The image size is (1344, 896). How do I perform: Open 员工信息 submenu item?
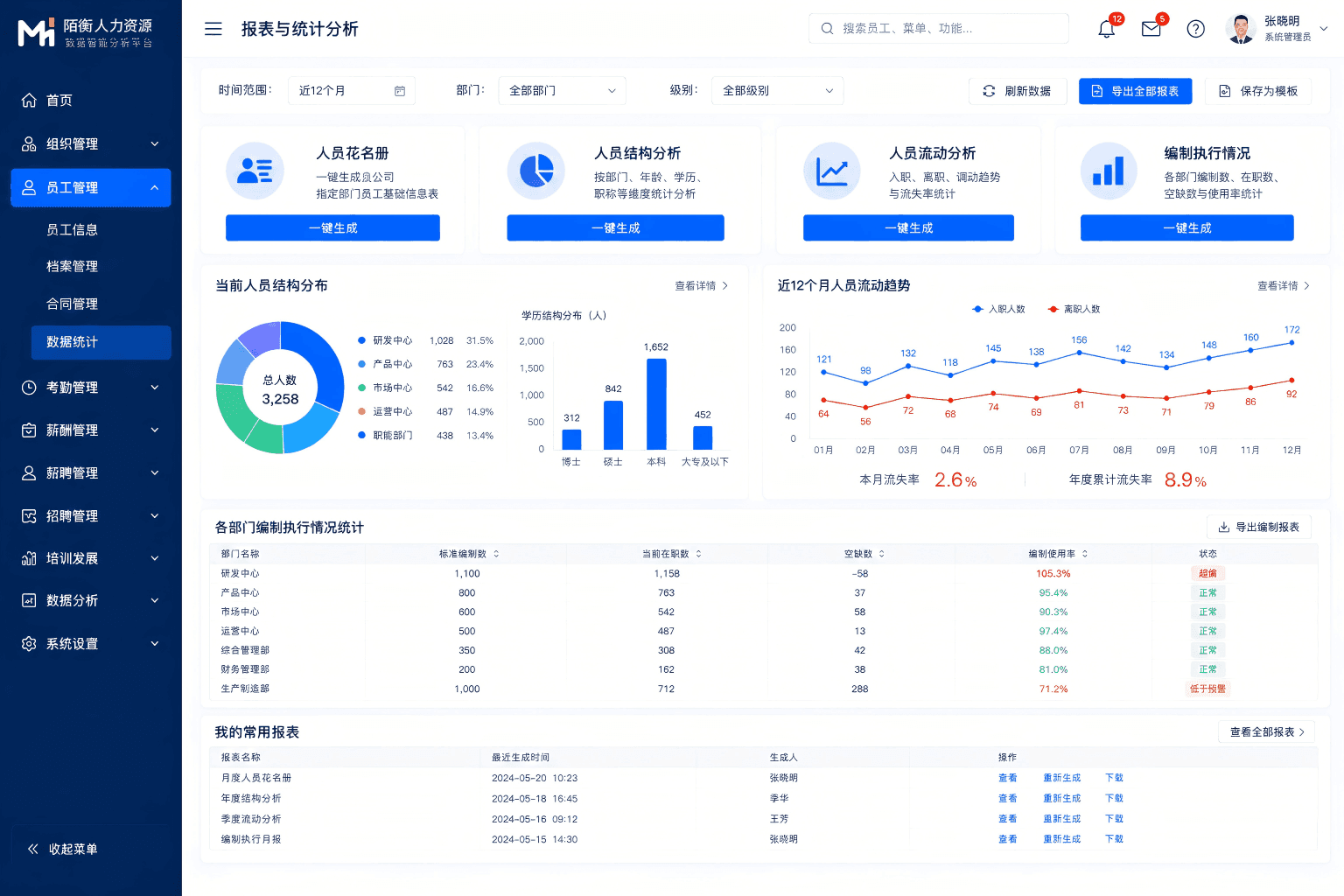[x=72, y=229]
